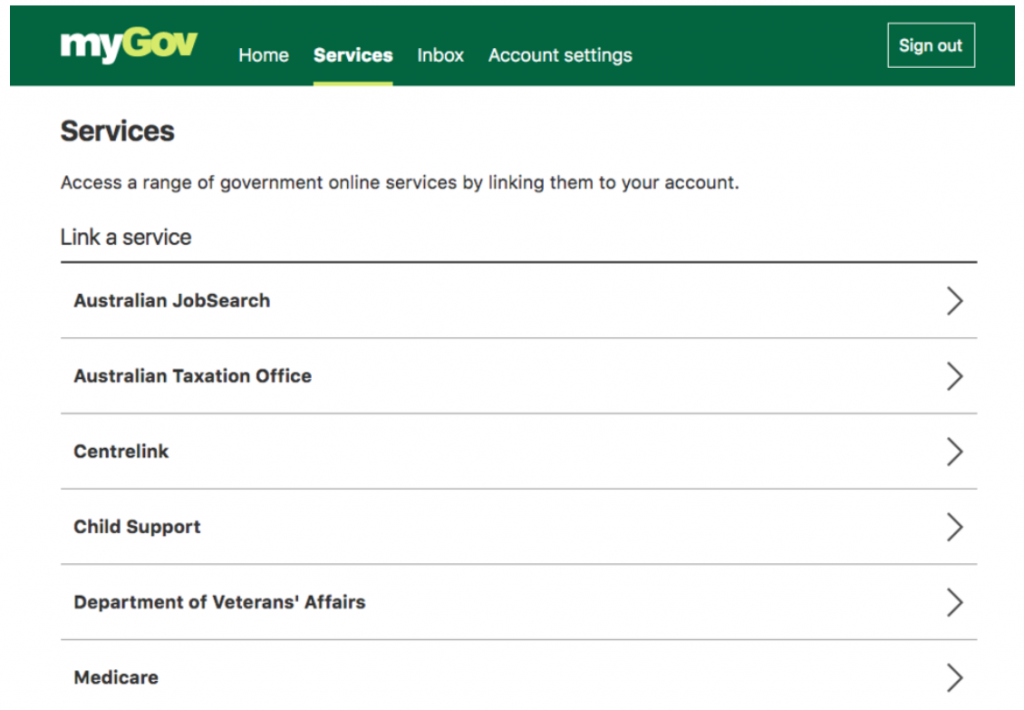
Task: Open the Centrelink service link
Action: pos(121,451)
